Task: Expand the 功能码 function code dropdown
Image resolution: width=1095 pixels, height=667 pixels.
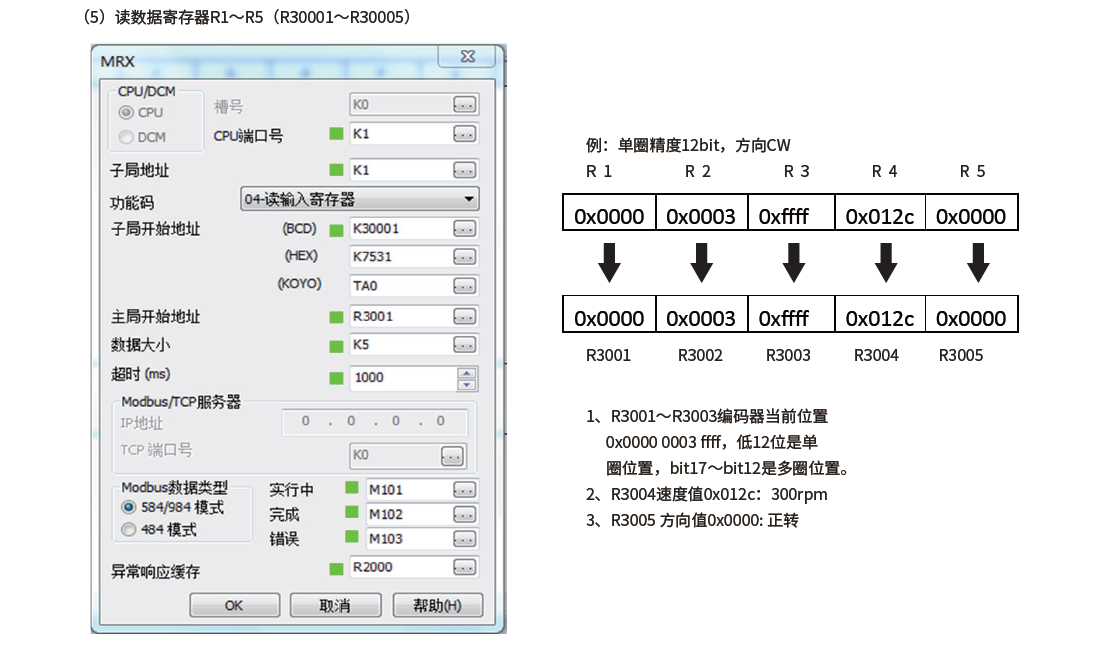Action: [469, 199]
